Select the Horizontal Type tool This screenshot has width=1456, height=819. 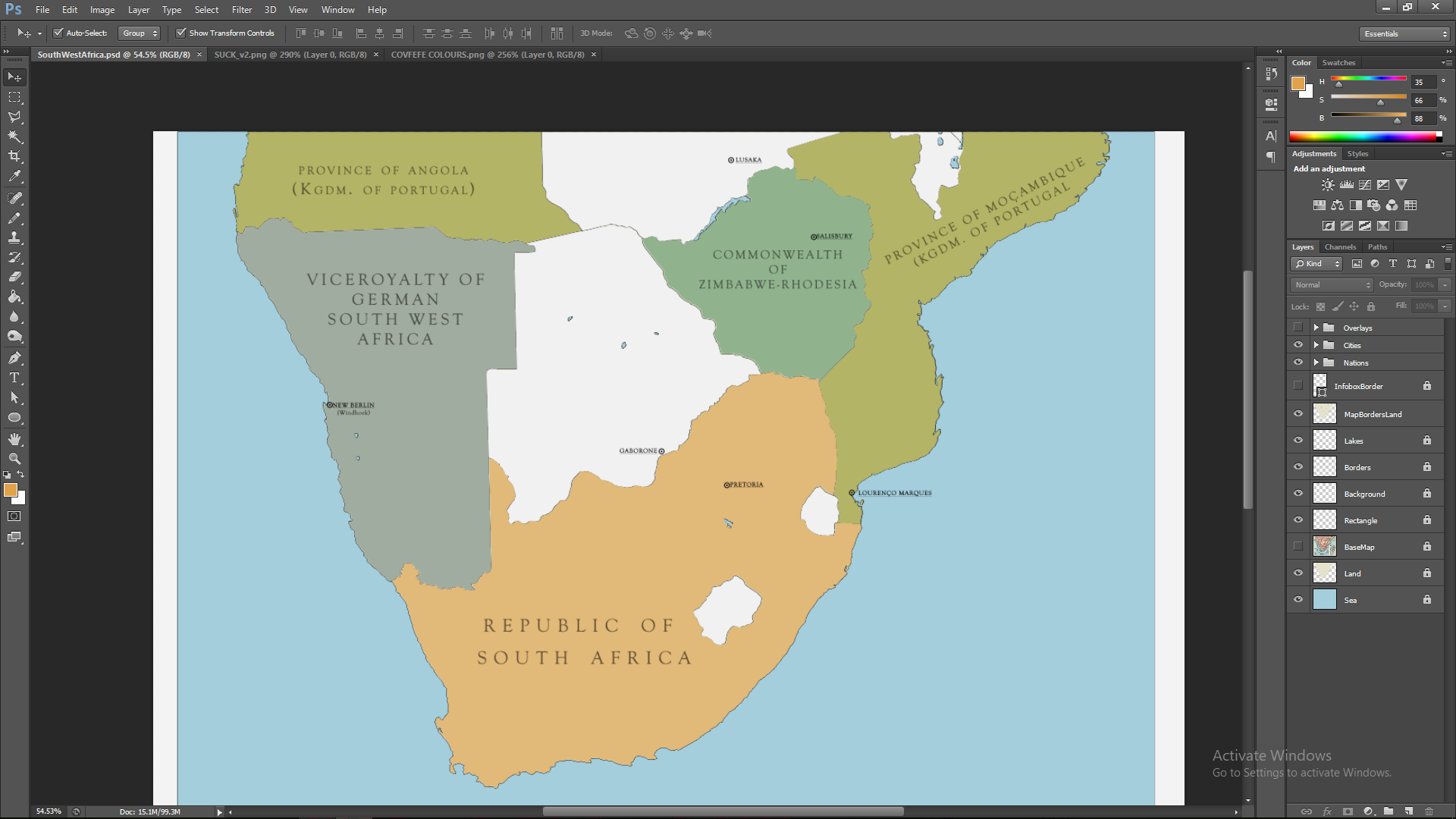pyautogui.click(x=14, y=378)
